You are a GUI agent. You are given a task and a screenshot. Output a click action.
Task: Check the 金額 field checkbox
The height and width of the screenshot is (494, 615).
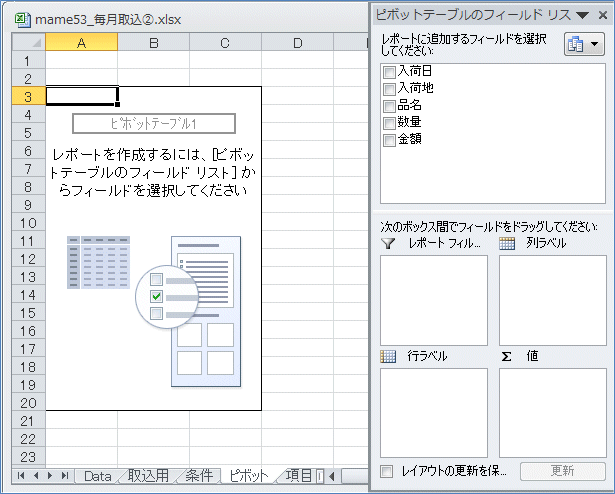(x=389, y=140)
